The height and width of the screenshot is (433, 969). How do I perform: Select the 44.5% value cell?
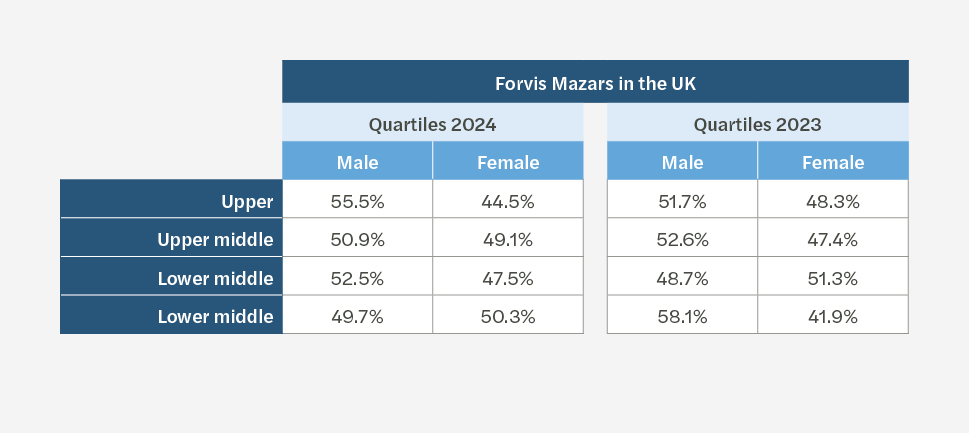(508, 201)
